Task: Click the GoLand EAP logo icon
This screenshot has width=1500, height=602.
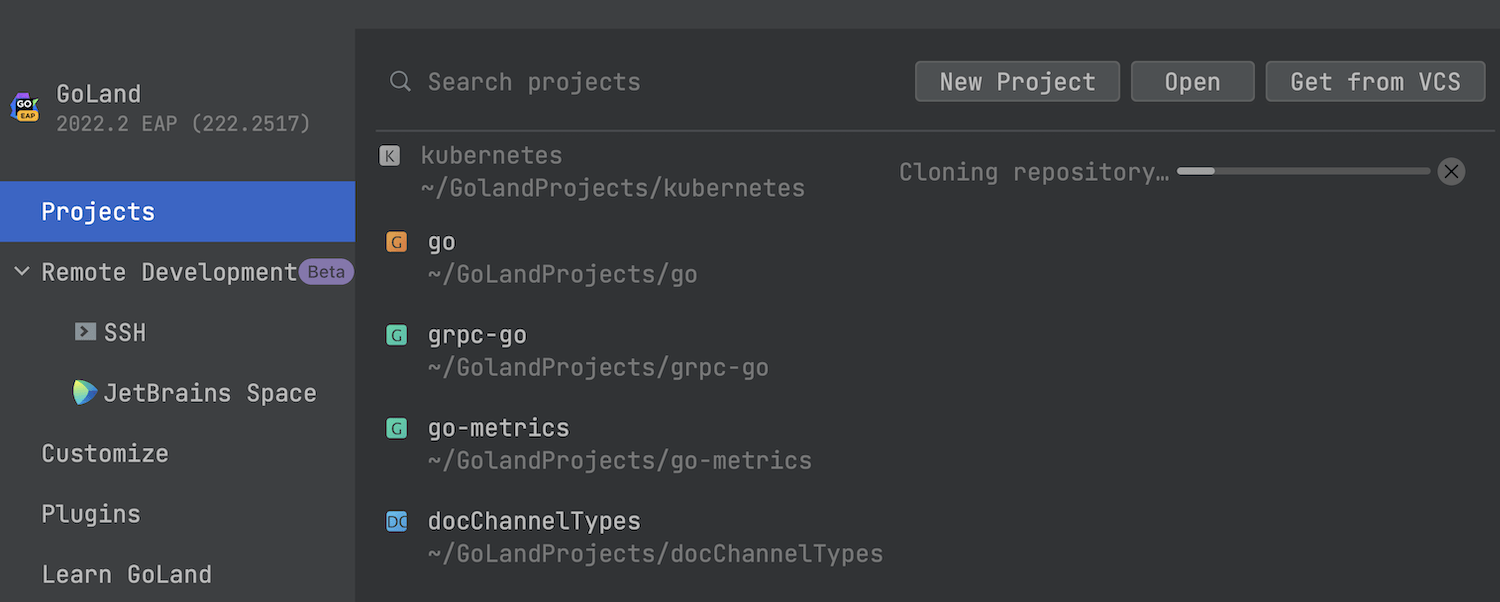Action: tap(25, 107)
